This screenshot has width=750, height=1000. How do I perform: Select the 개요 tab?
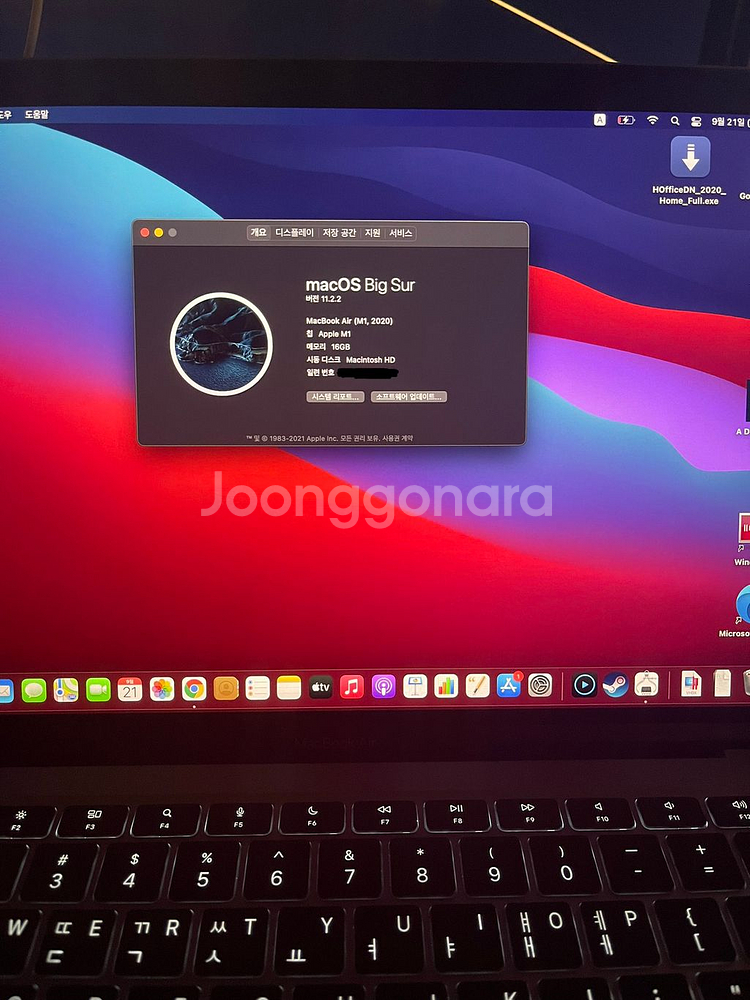[x=258, y=233]
